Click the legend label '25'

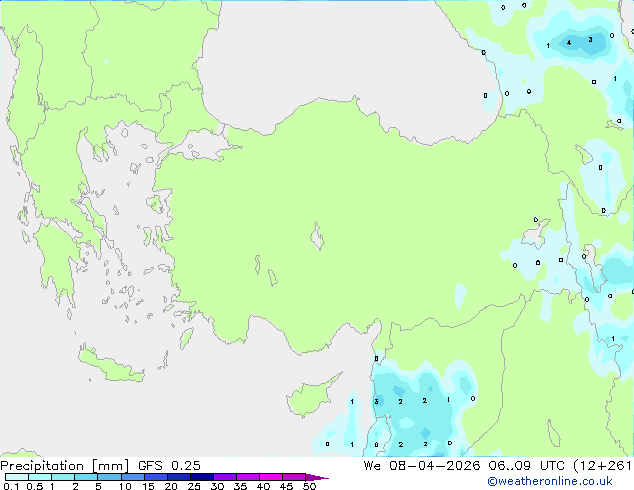(x=194, y=486)
